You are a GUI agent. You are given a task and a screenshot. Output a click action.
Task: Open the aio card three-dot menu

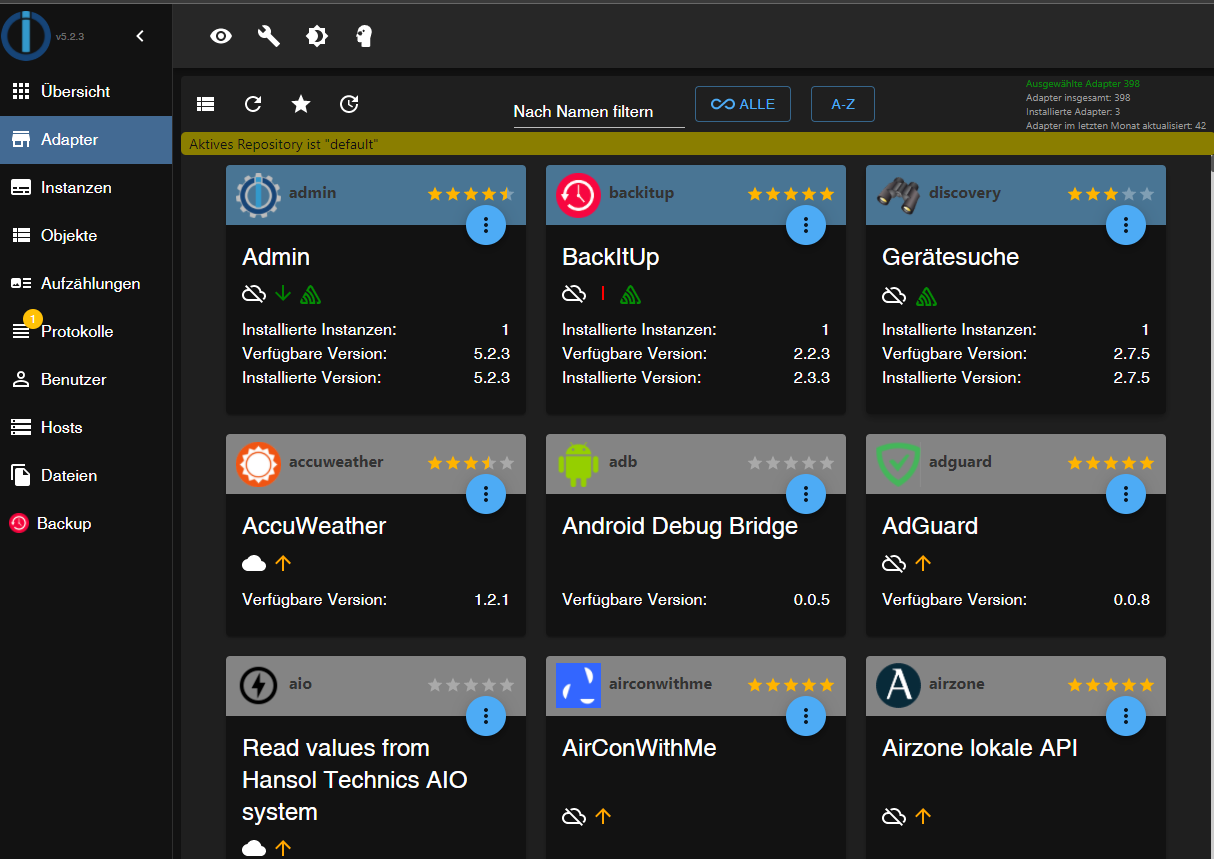(486, 715)
